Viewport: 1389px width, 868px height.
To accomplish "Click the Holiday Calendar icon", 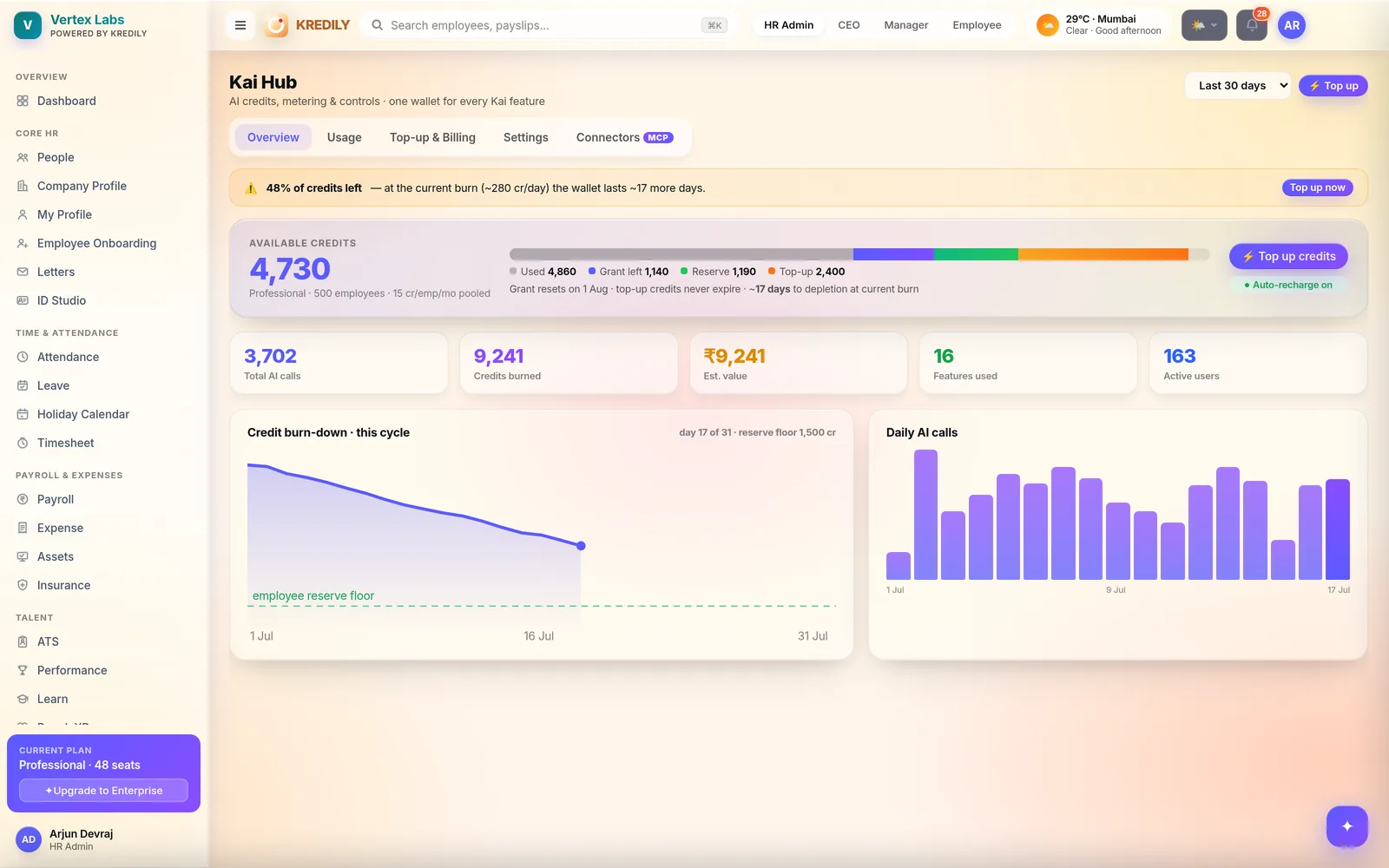I will click(23, 414).
